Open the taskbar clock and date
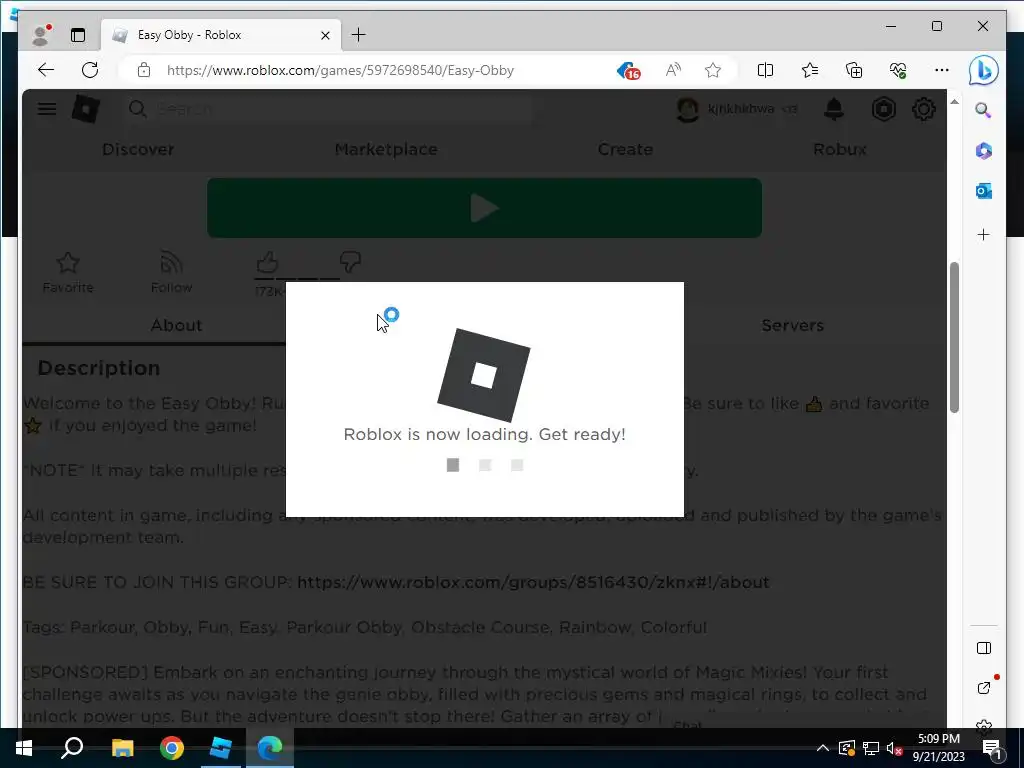Viewport: 1024px width, 768px height. tap(938, 748)
